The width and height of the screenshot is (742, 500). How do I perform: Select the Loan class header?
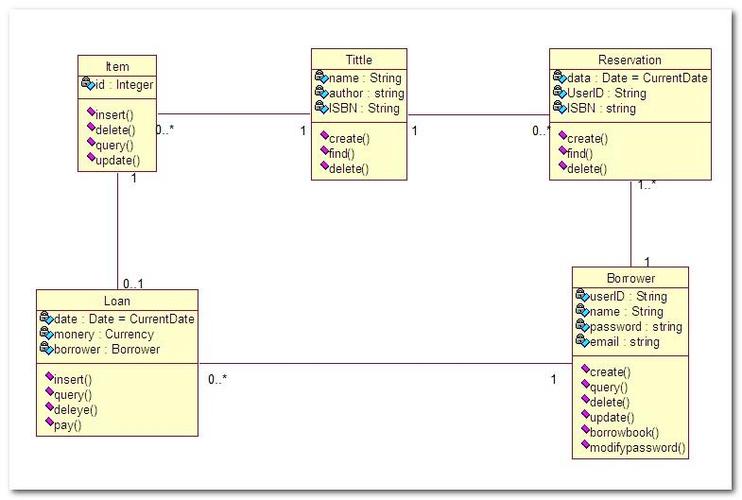[117, 301]
